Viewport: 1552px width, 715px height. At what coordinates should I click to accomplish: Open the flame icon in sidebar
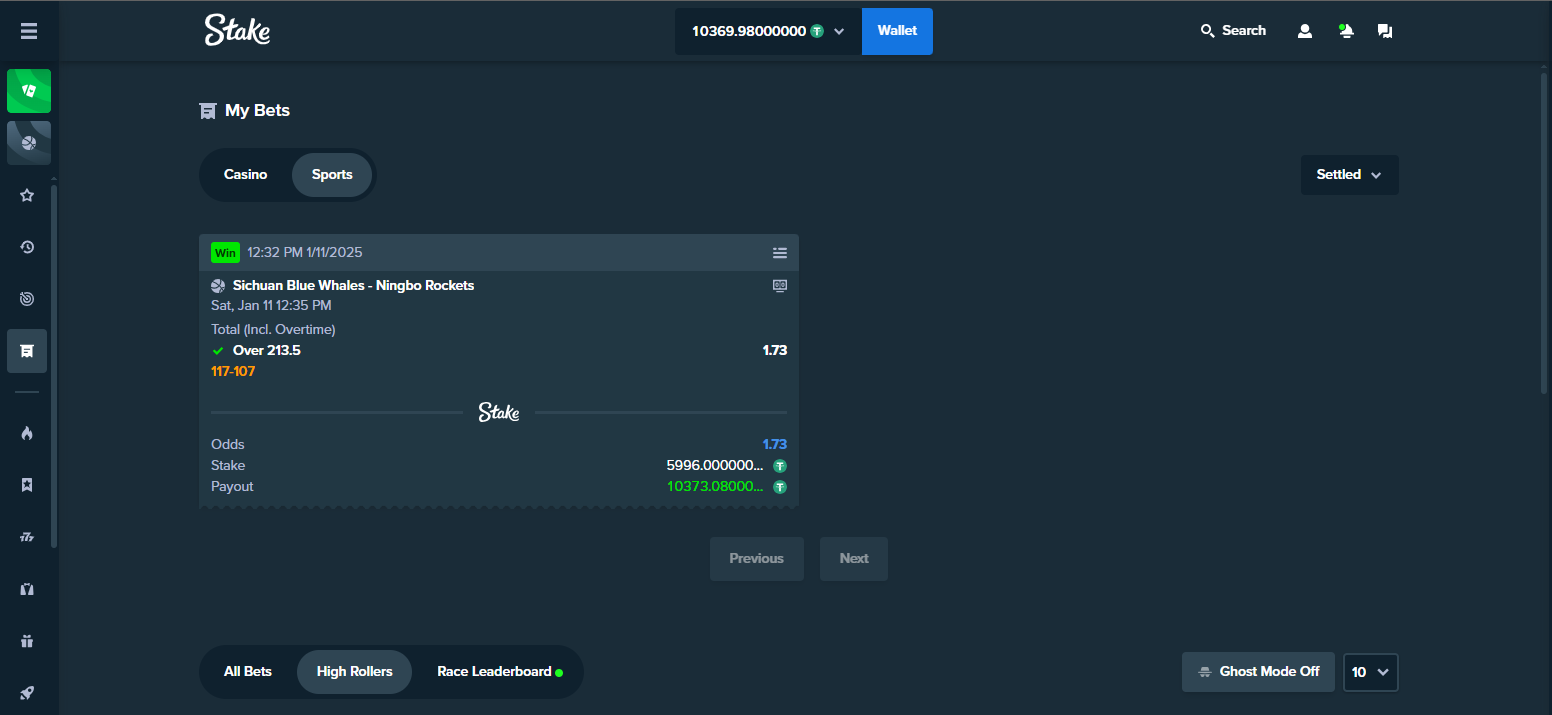28,433
